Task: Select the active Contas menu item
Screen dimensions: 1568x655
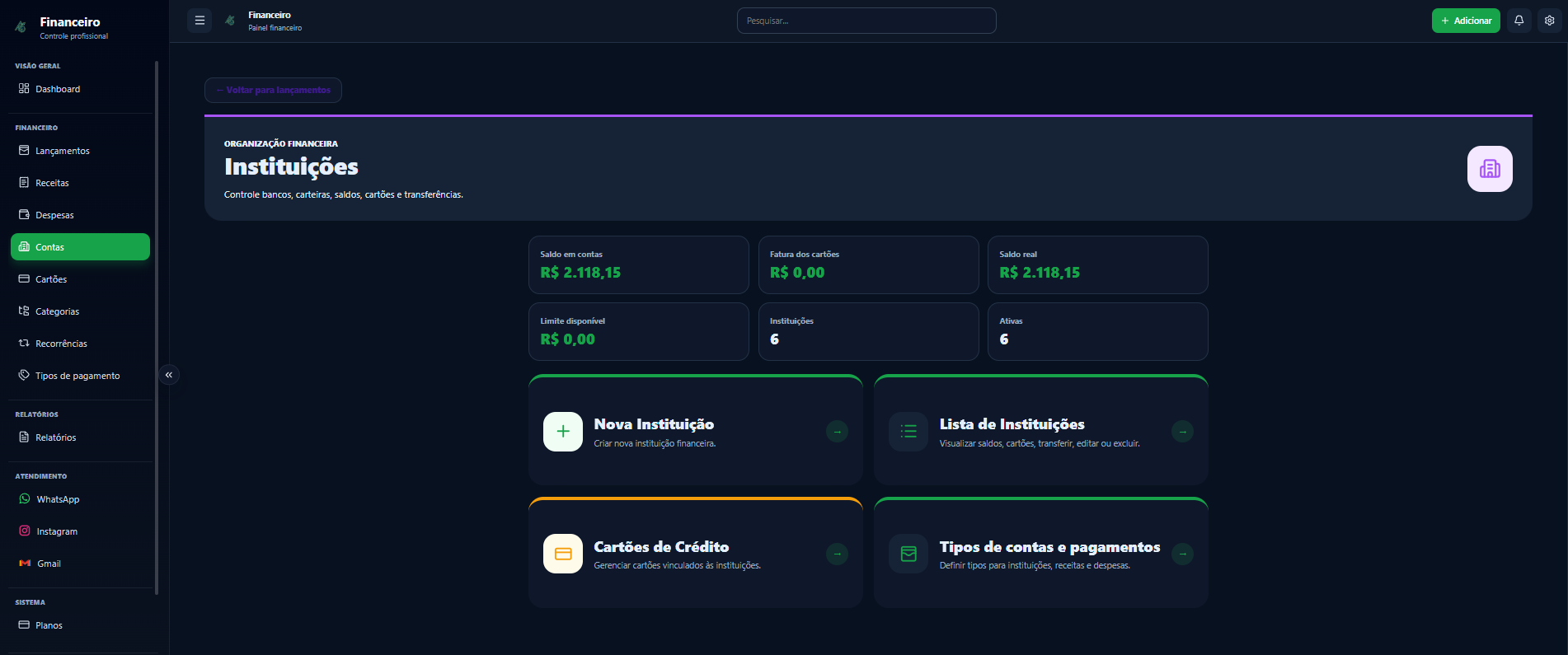Action: (80, 247)
